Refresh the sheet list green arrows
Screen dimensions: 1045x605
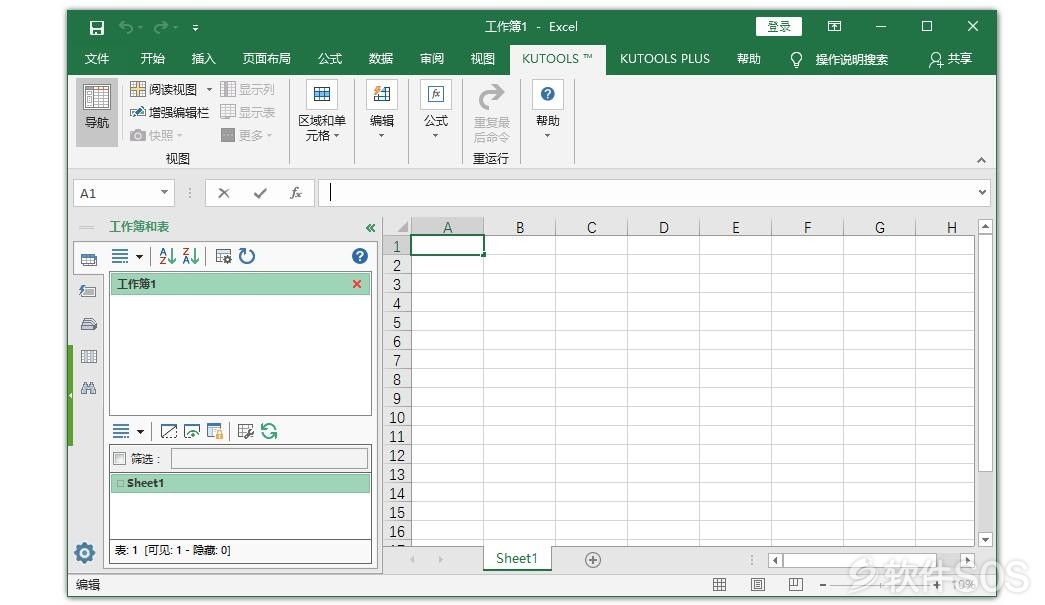(269, 432)
